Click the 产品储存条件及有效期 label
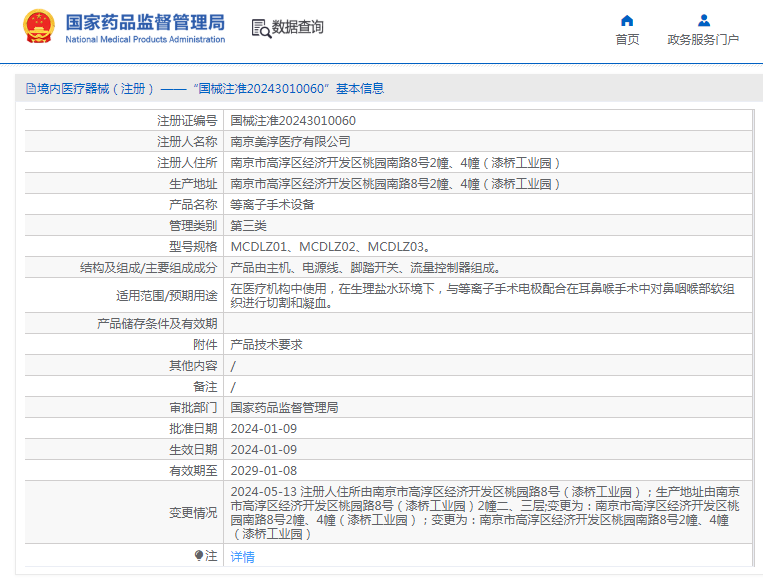Screen dimensions: 763x581 coord(157,324)
